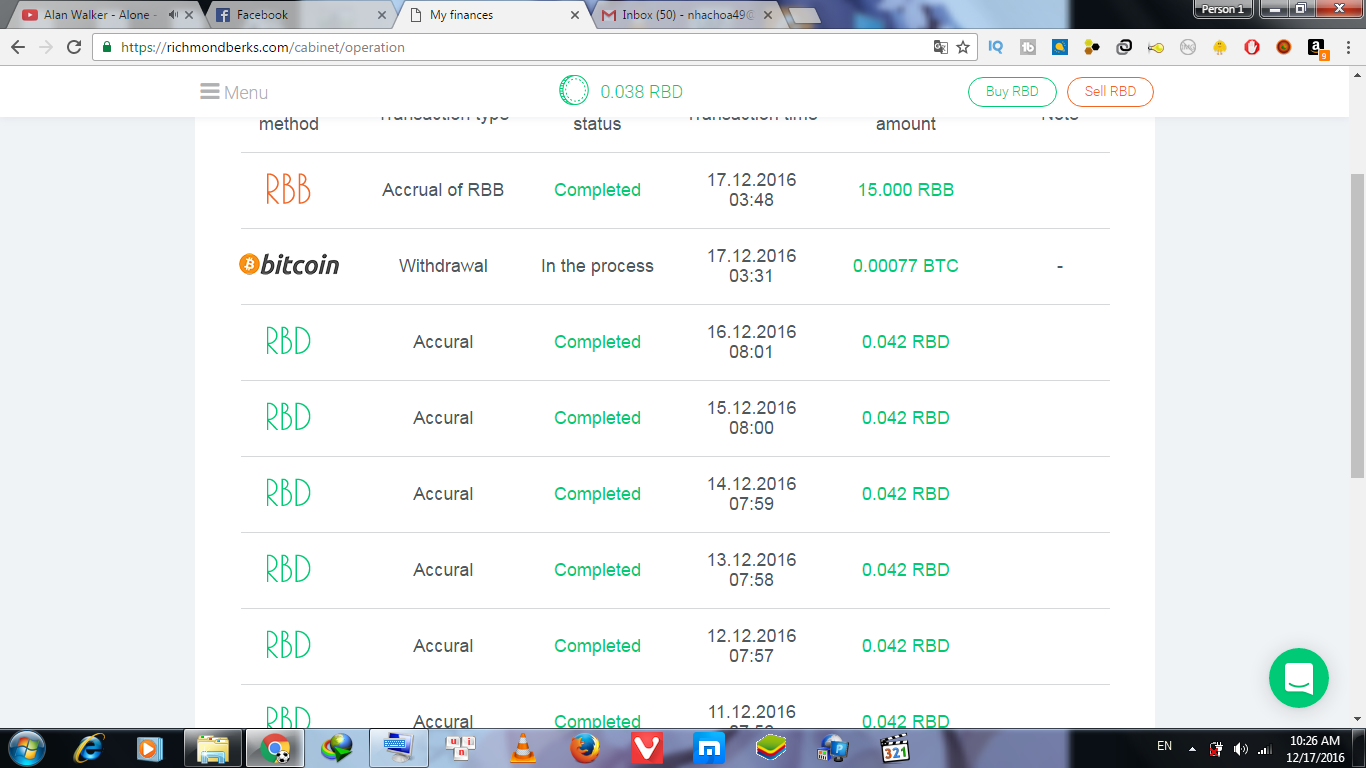Image resolution: width=1366 pixels, height=768 pixels.
Task: Click the RBD logo in the 16.12.2016 row
Action: [288, 342]
